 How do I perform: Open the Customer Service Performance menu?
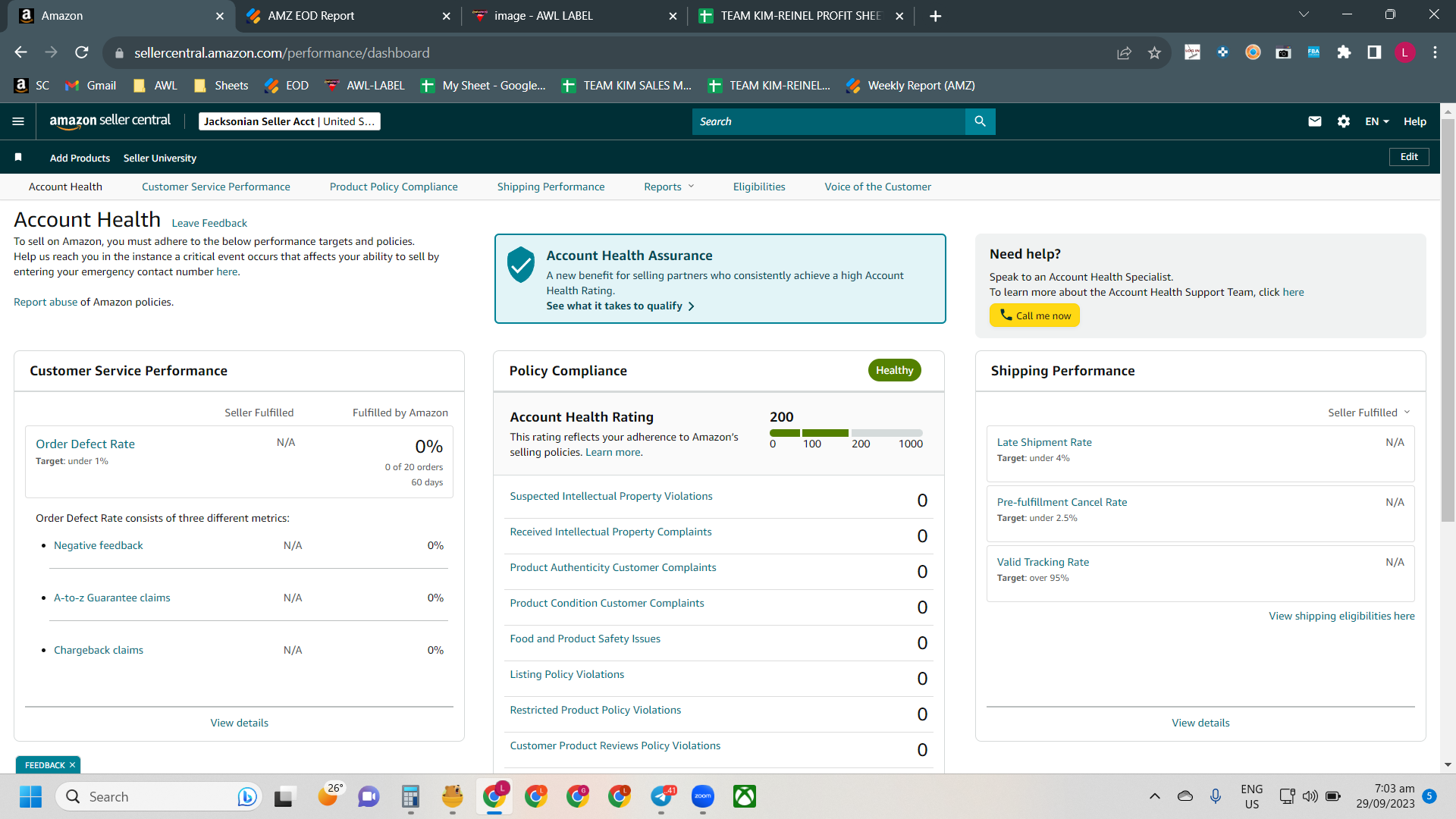(x=215, y=187)
